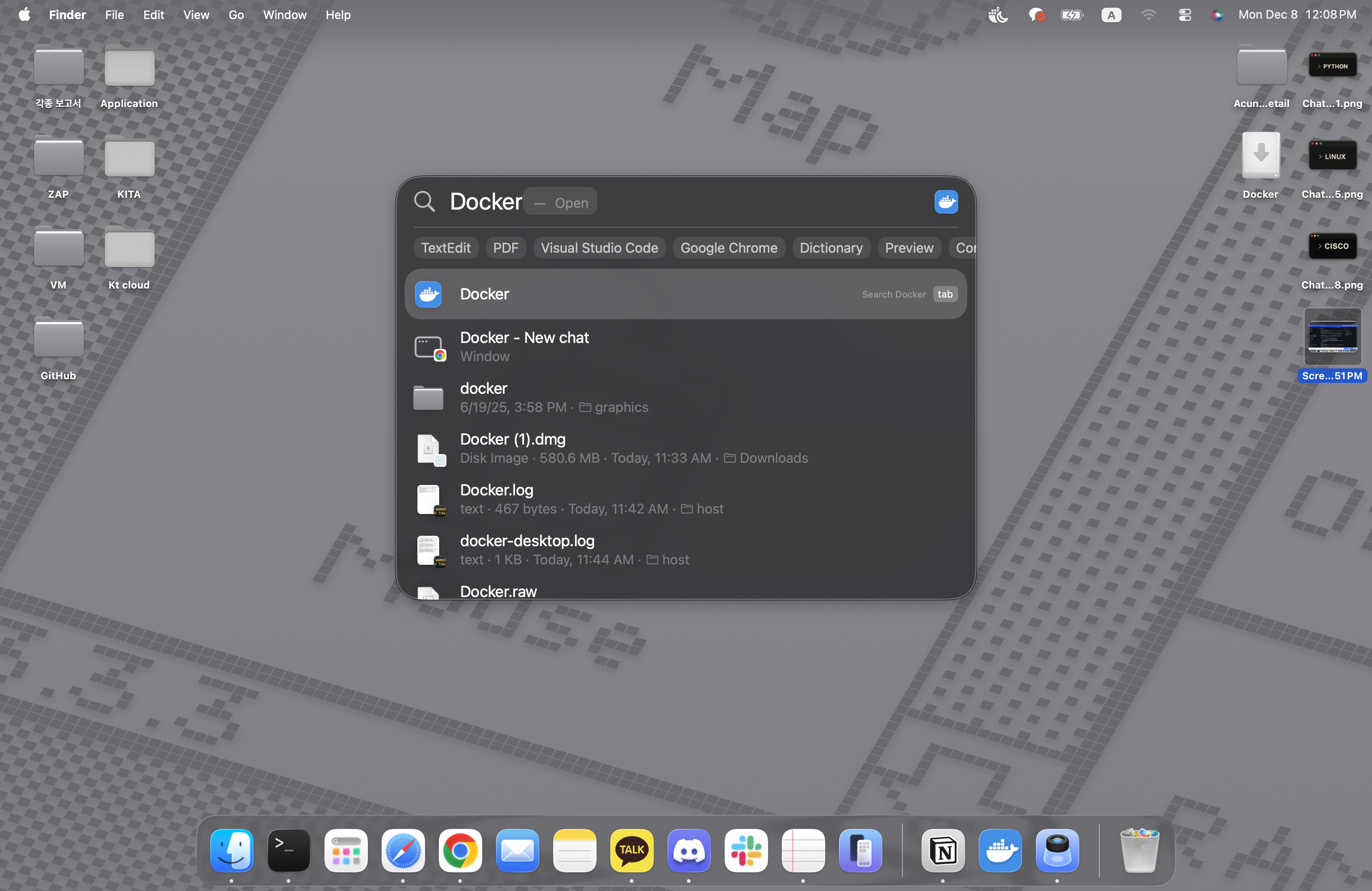The width and height of the screenshot is (1372, 891).
Task: Click the Wi-Fi status icon
Action: tap(1148, 15)
